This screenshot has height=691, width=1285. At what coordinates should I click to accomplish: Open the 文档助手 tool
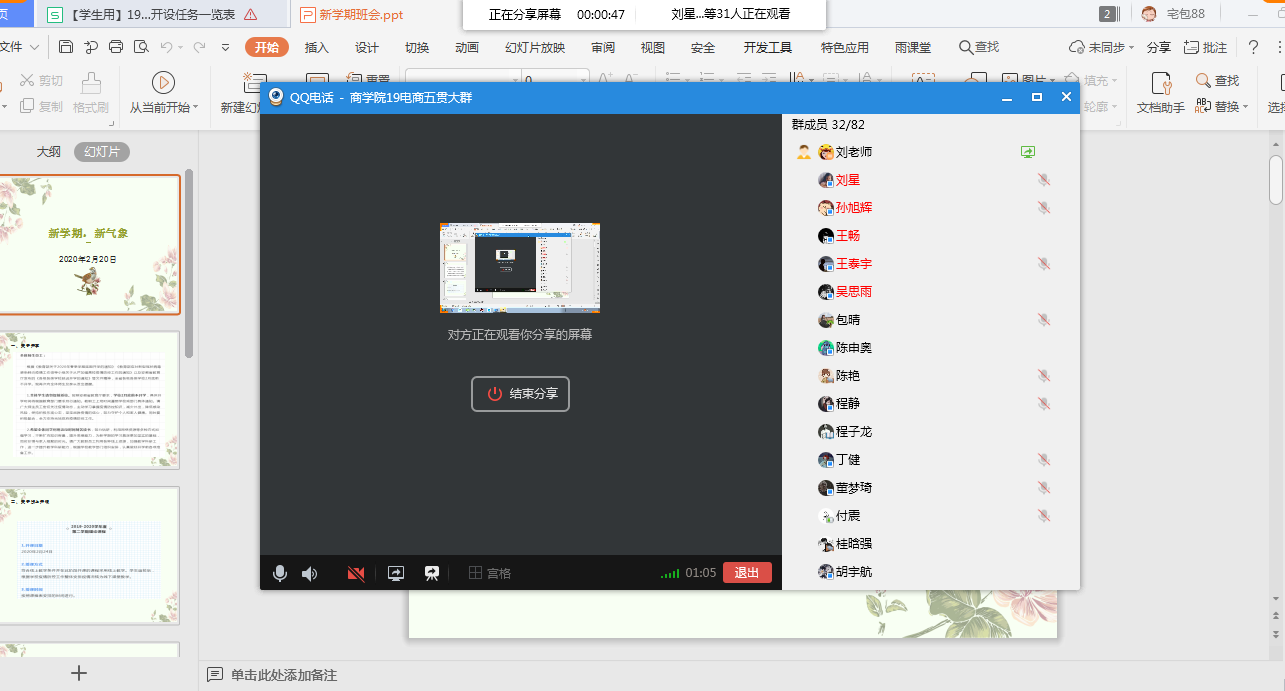point(1160,92)
